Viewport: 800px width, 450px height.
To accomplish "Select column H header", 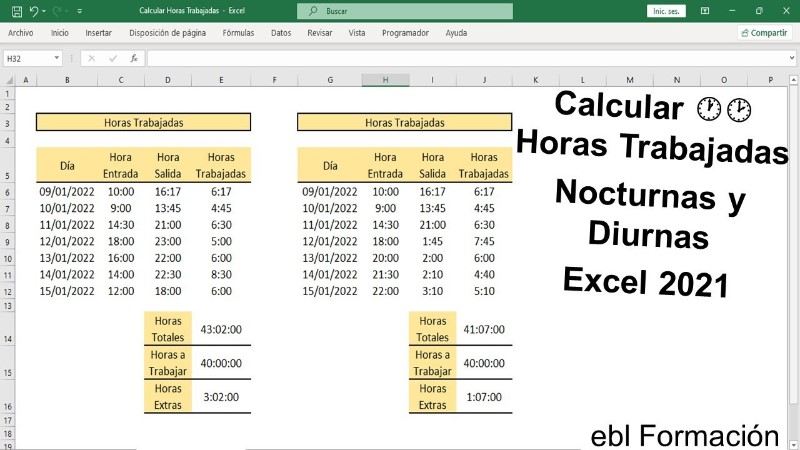I will tap(383, 80).
